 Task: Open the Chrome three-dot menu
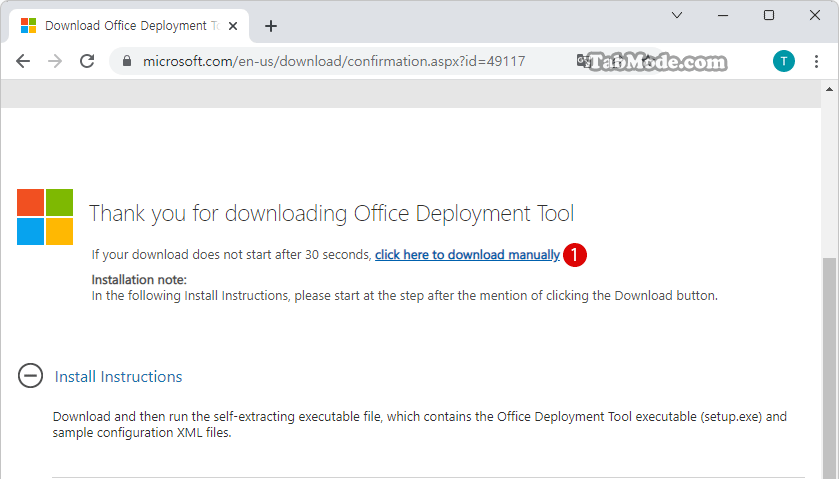coord(816,61)
